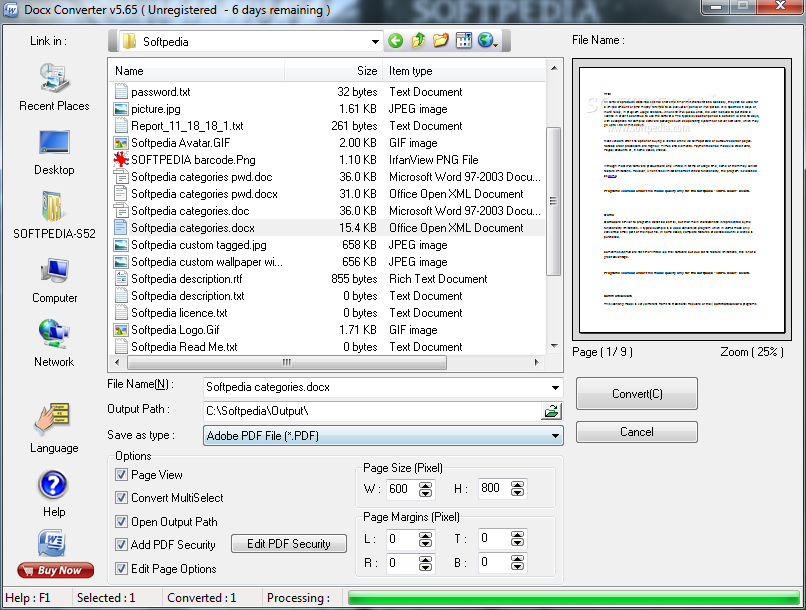This screenshot has width=806, height=610.
Task: Click the Softpedia Logo.Gif file icon
Action: tap(121, 330)
